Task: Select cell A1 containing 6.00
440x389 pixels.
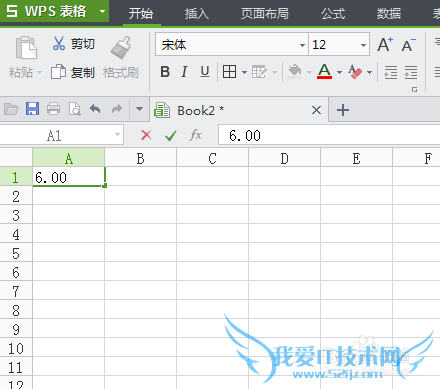Action: pos(69,177)
